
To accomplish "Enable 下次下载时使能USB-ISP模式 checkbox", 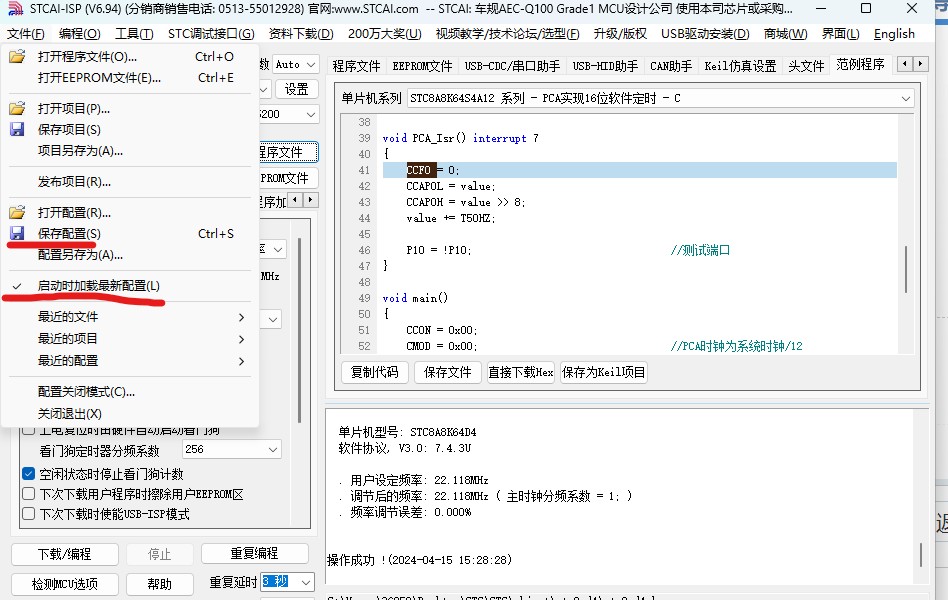I will (28, 514).
